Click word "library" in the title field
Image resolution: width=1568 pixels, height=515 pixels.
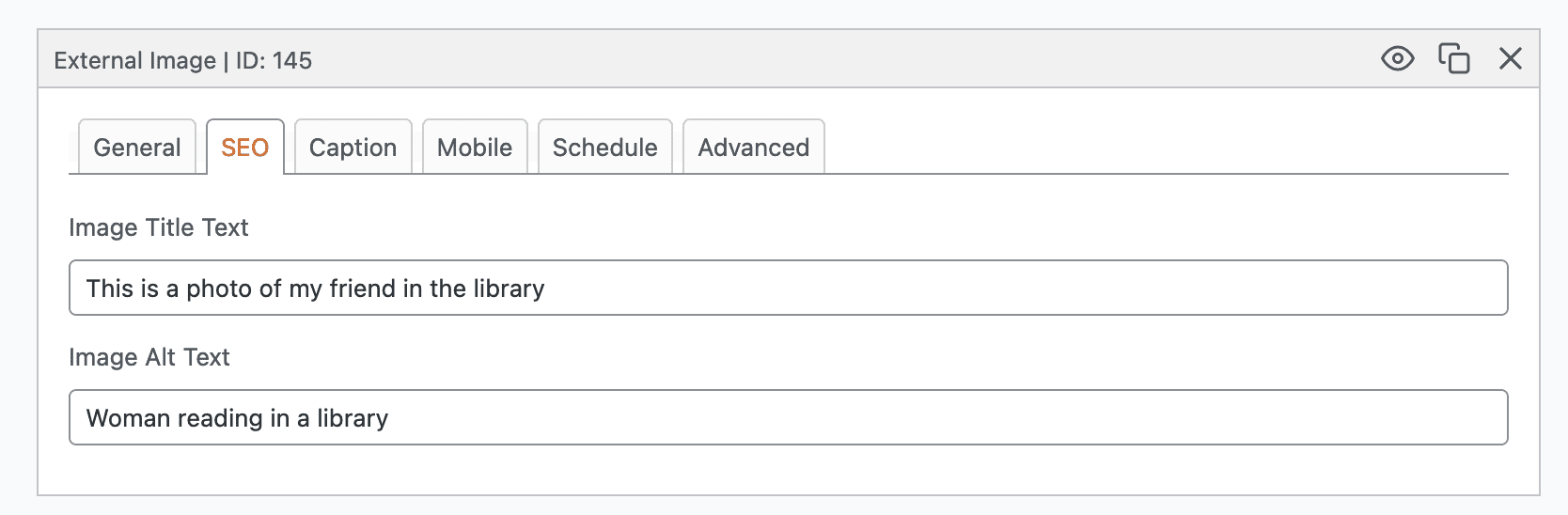(510, 289)
